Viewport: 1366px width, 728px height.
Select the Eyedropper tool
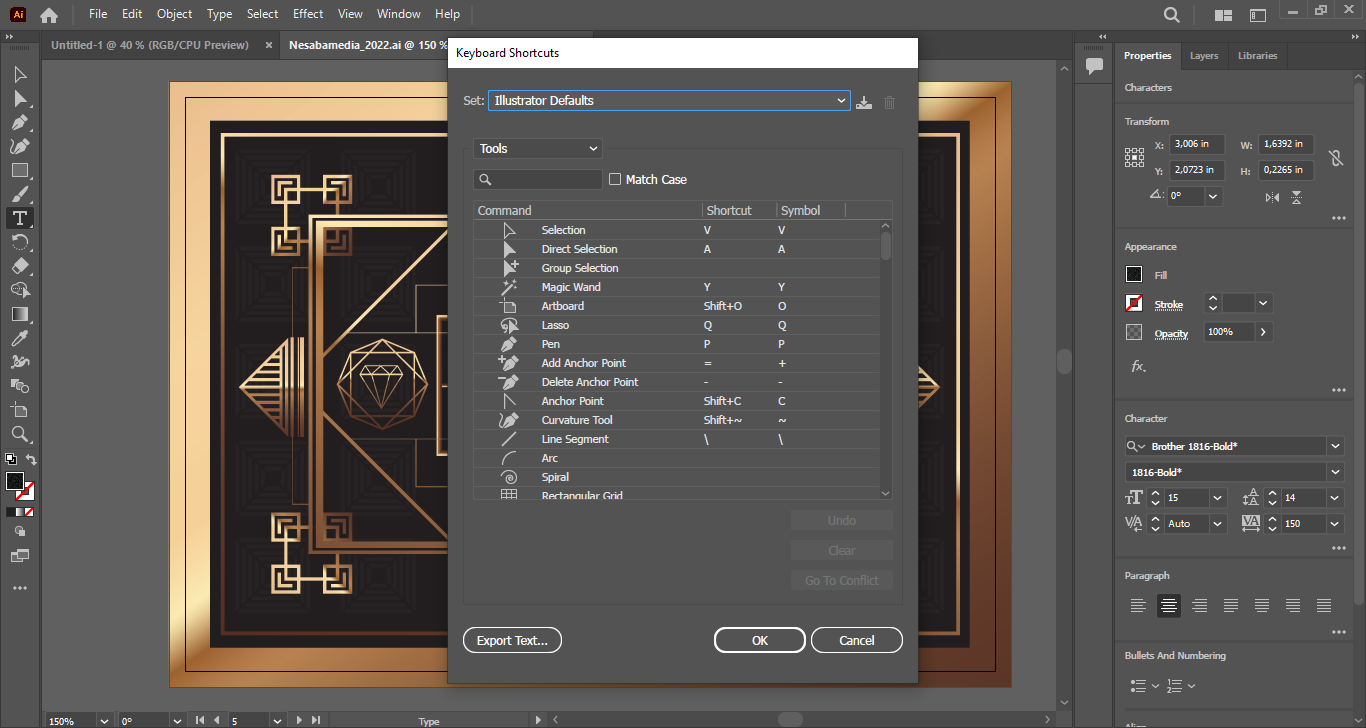[20, 338]
